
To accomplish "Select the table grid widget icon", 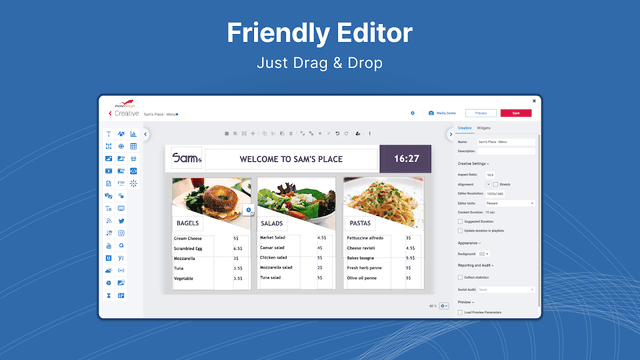I will point(133,146).
